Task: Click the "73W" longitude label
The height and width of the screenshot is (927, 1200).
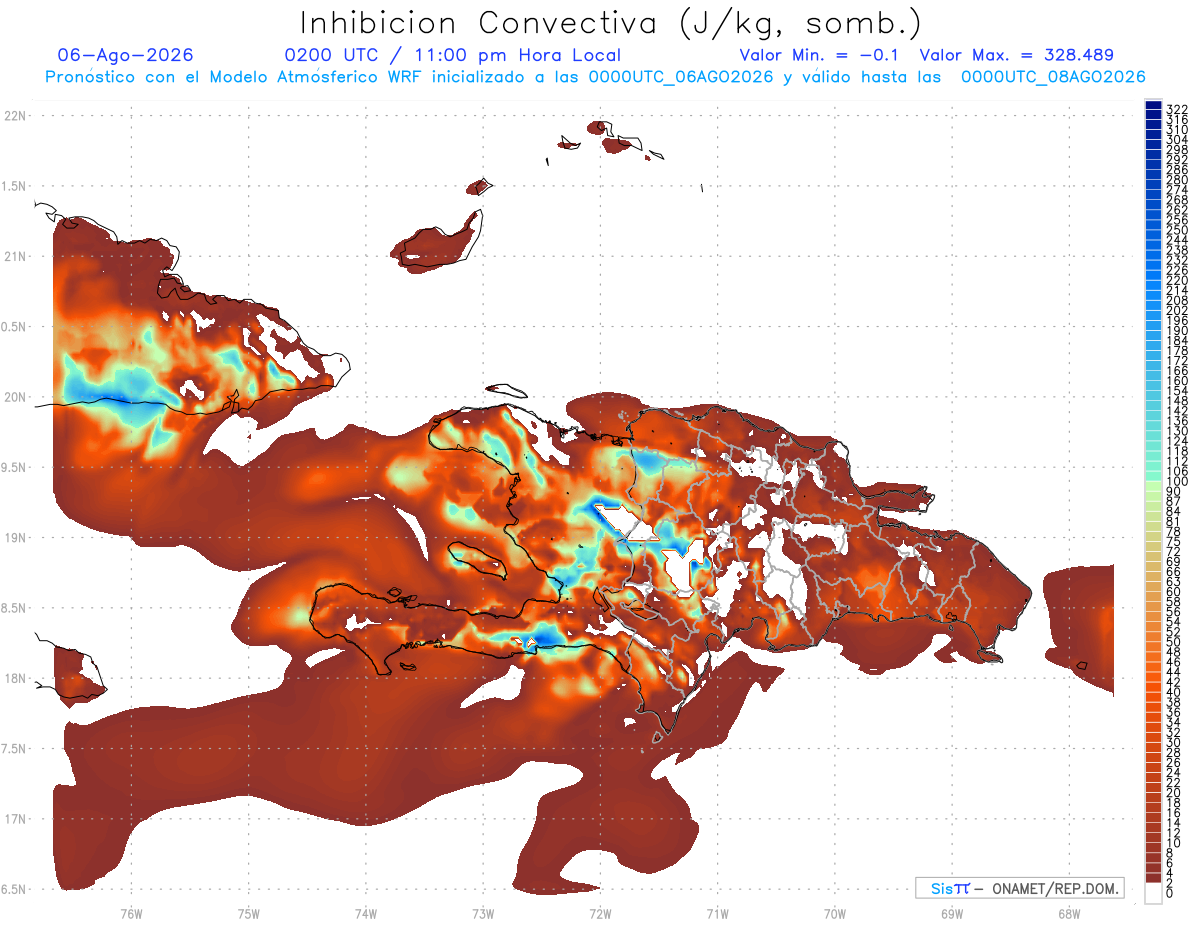Action: pos(483,913)
